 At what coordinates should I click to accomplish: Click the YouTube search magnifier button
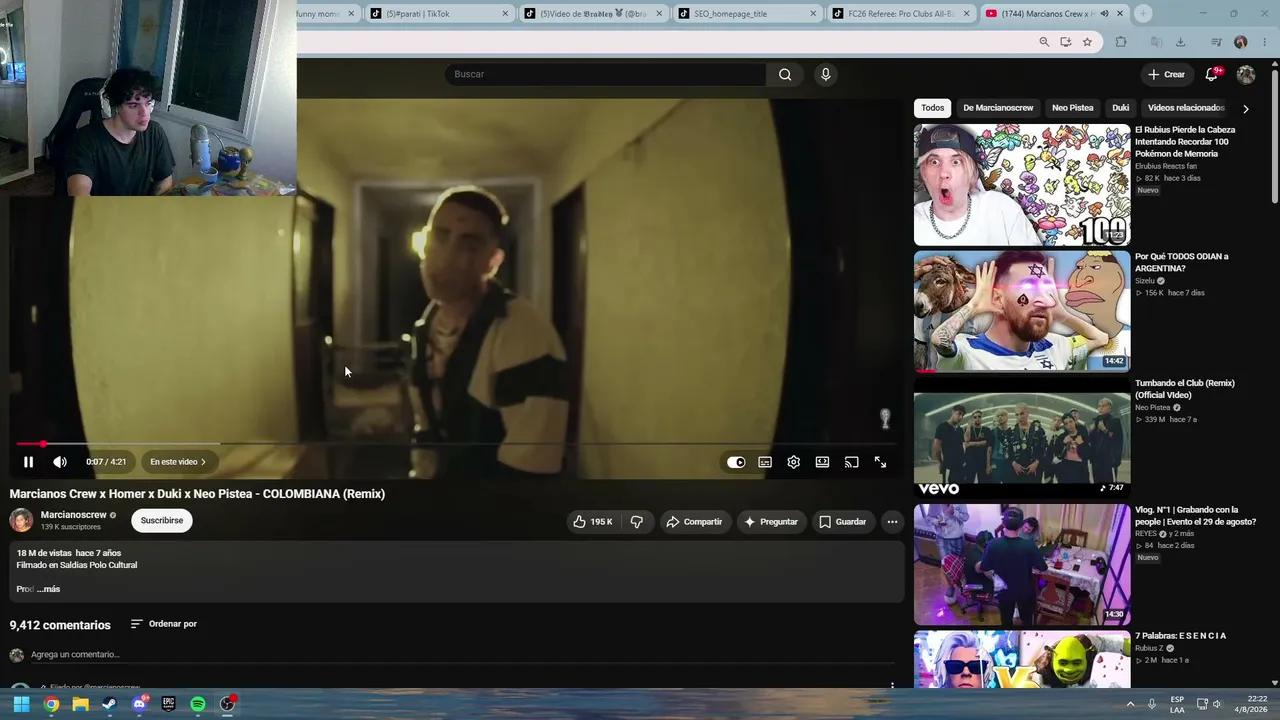(785, 74)
